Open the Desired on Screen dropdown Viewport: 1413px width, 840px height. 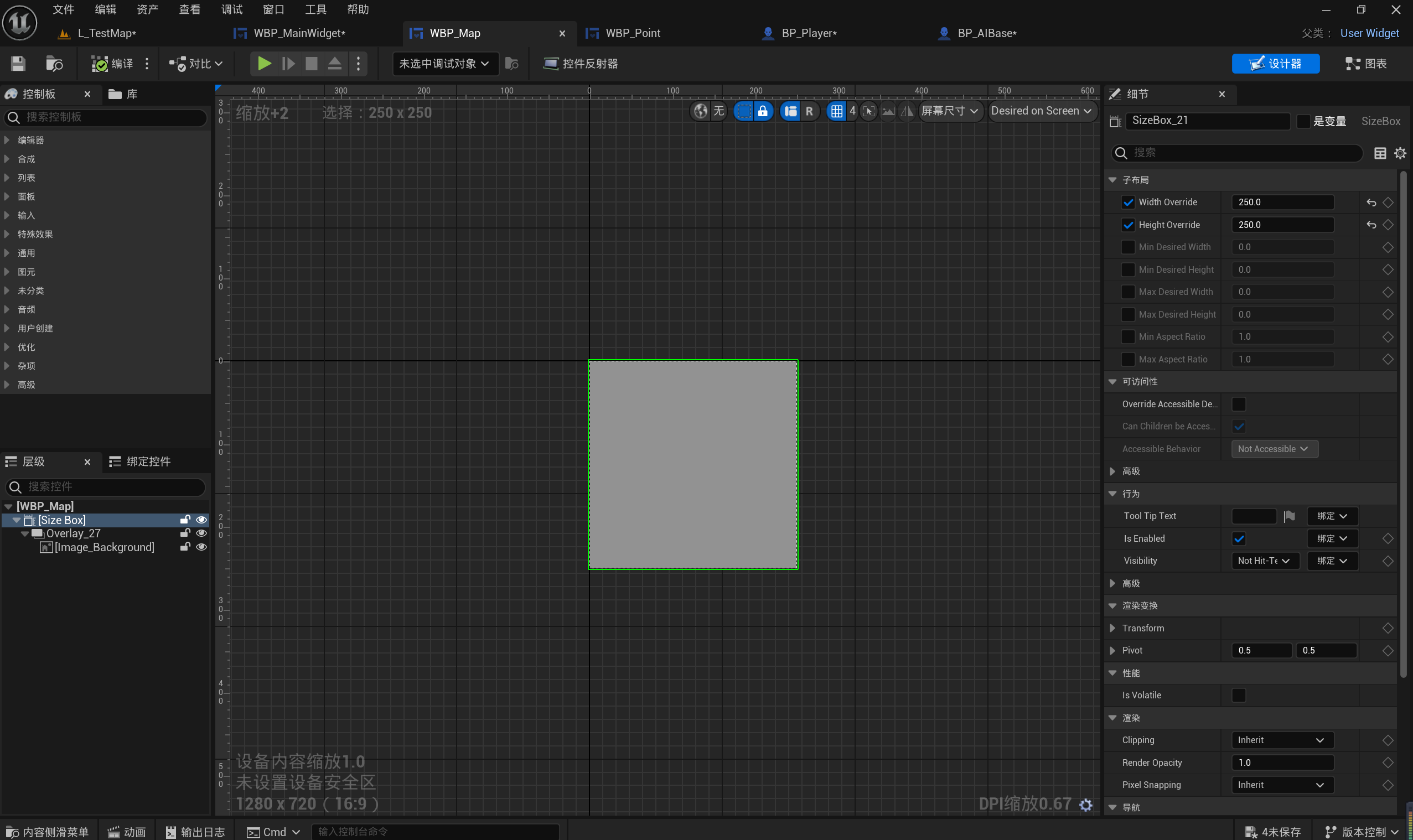1041,111
